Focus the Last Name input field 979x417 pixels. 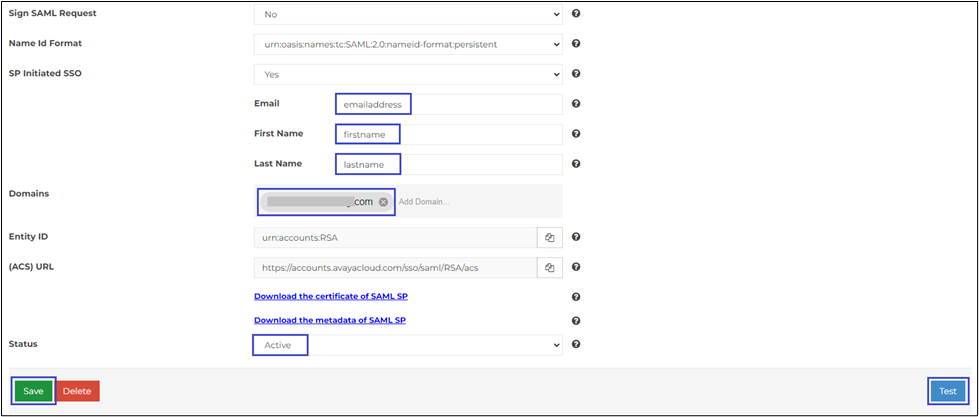click(448, 164)
